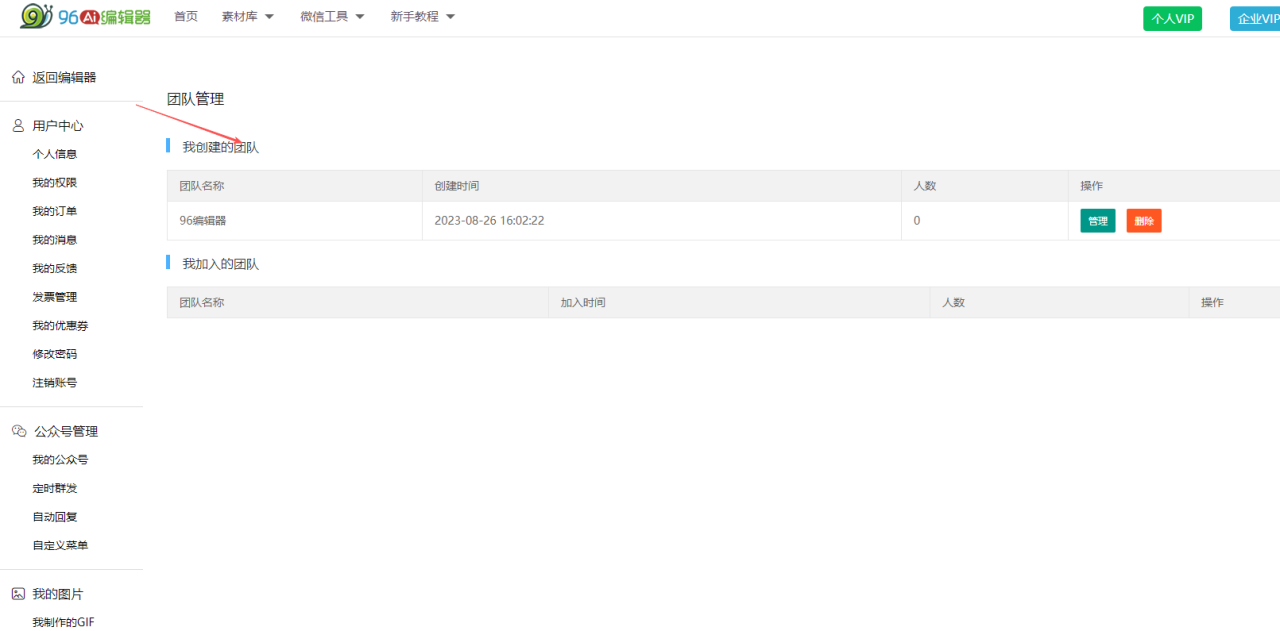Image resolution: width=1280 pixels, height=631 pixels.
Task: Open 自动回复 in the sidebar
Action: [x=54, y=517]
